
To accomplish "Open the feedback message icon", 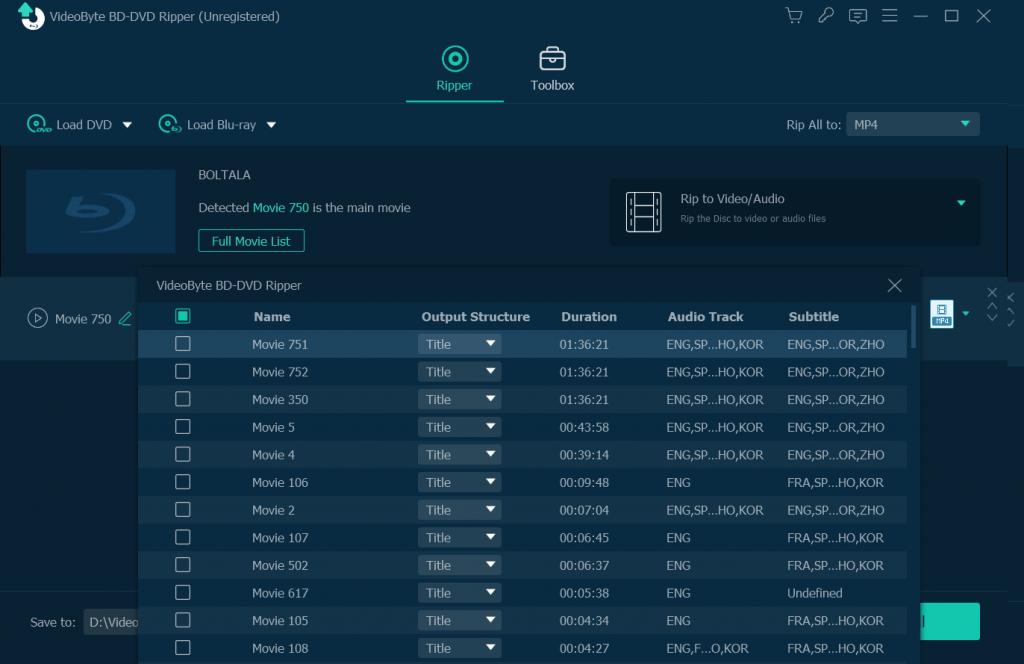I will [857, 16].
